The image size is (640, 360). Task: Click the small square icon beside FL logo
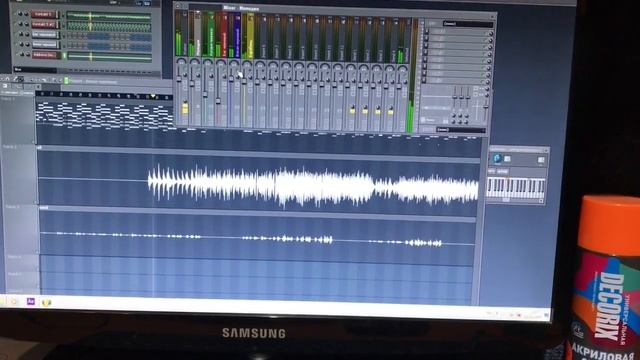pyautogui.click(x=507, y=159)
